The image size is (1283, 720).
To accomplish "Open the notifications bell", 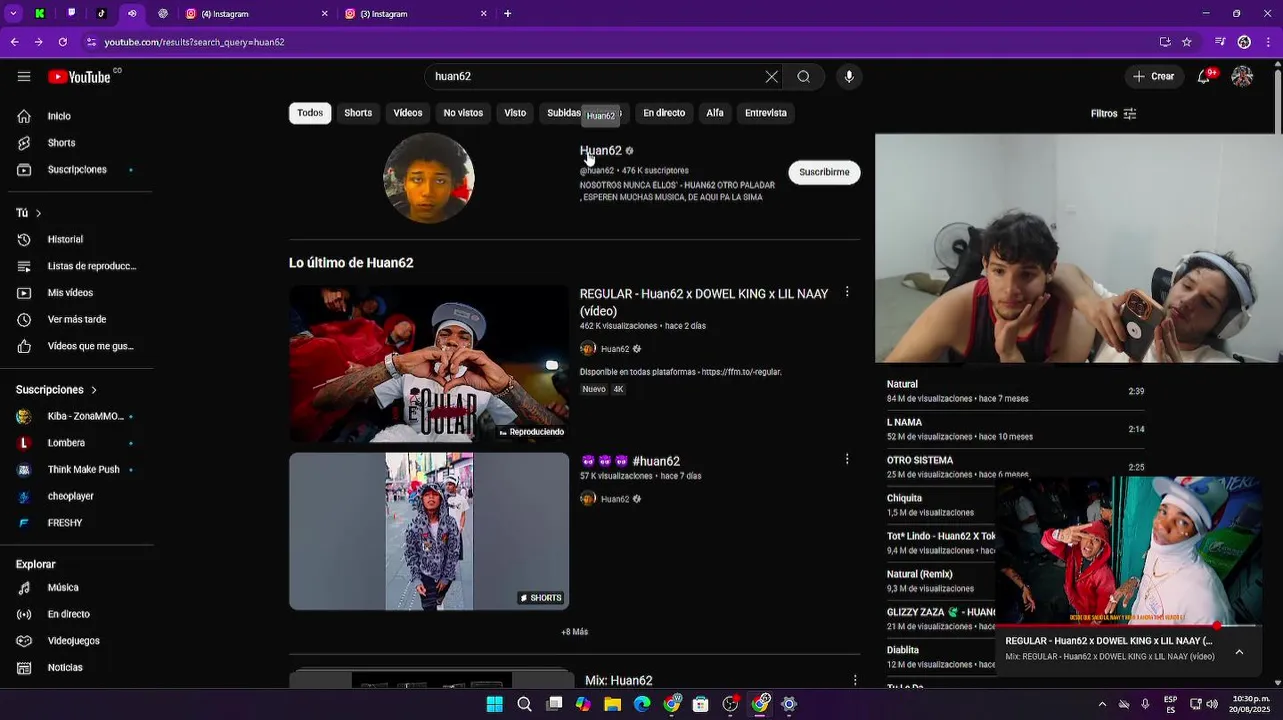I will 1204,77.
